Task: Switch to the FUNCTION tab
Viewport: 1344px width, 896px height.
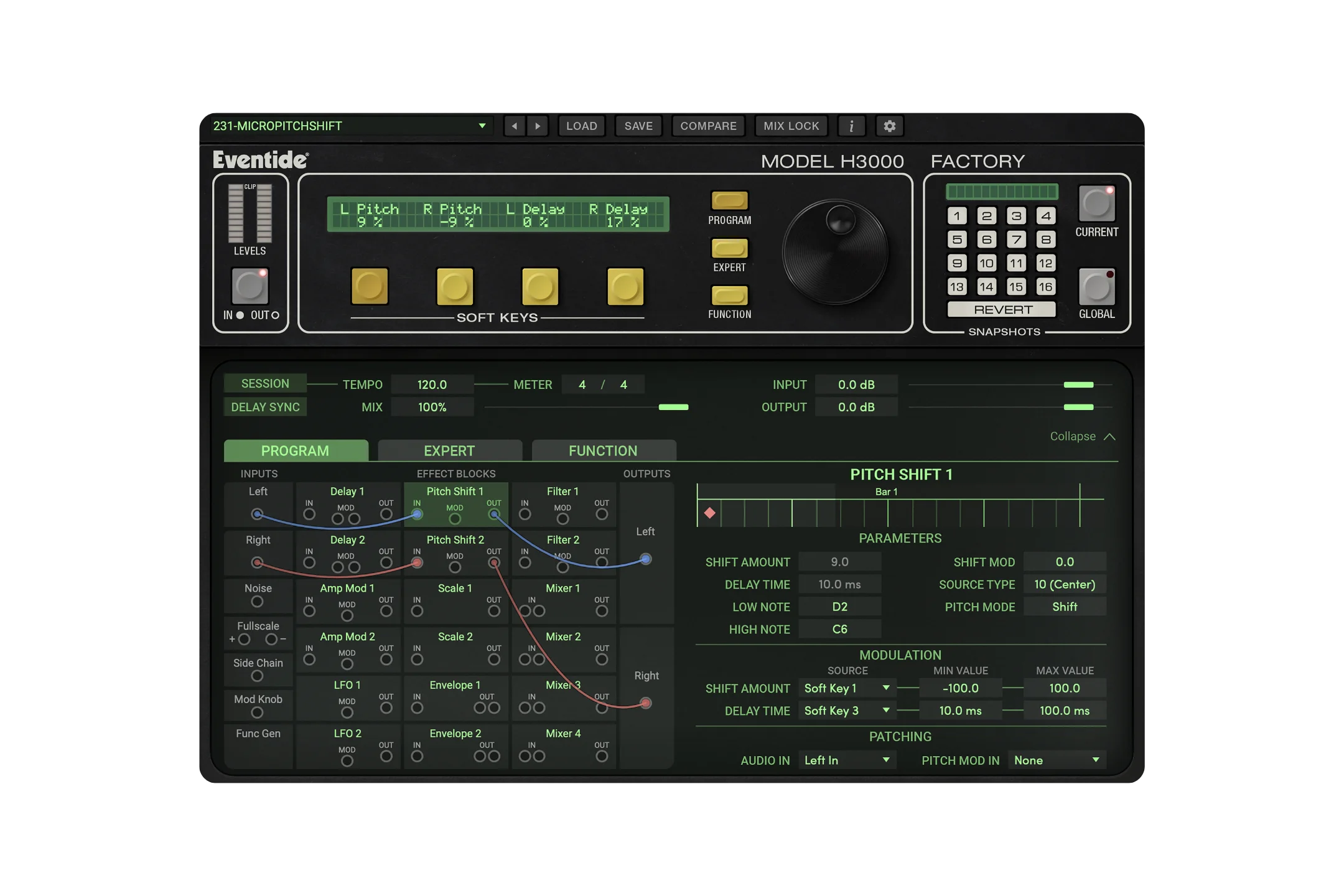Action: coord(603,450)
